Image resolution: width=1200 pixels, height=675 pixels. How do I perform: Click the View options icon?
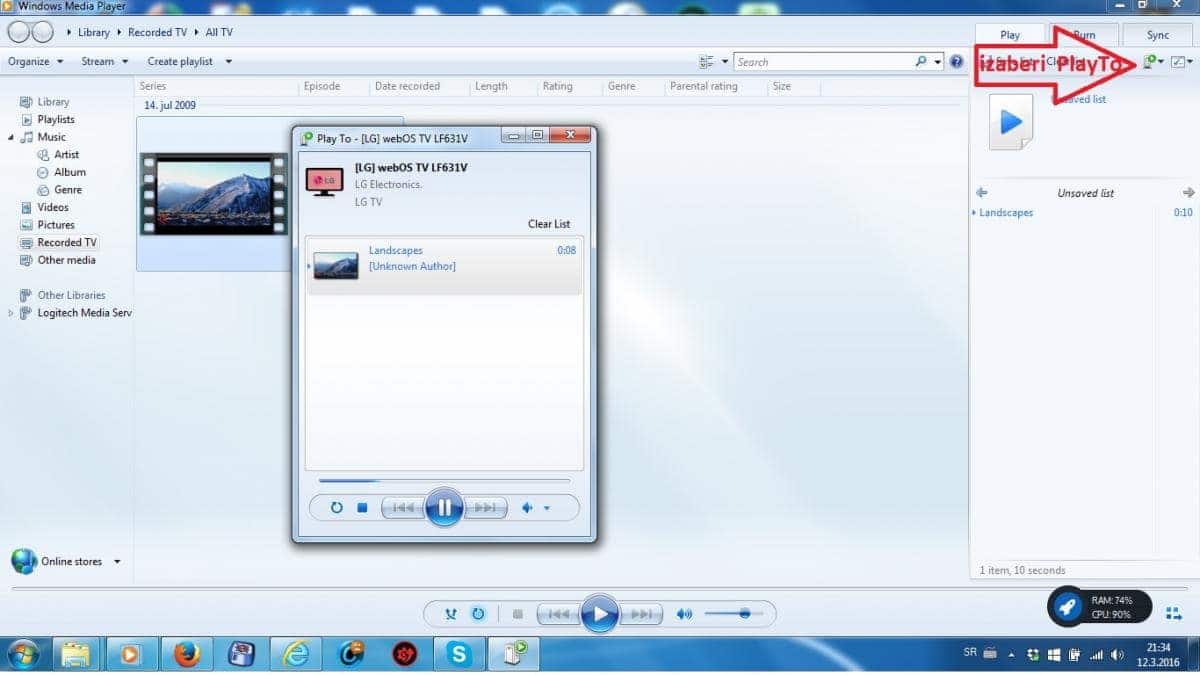tap(708, 62)
